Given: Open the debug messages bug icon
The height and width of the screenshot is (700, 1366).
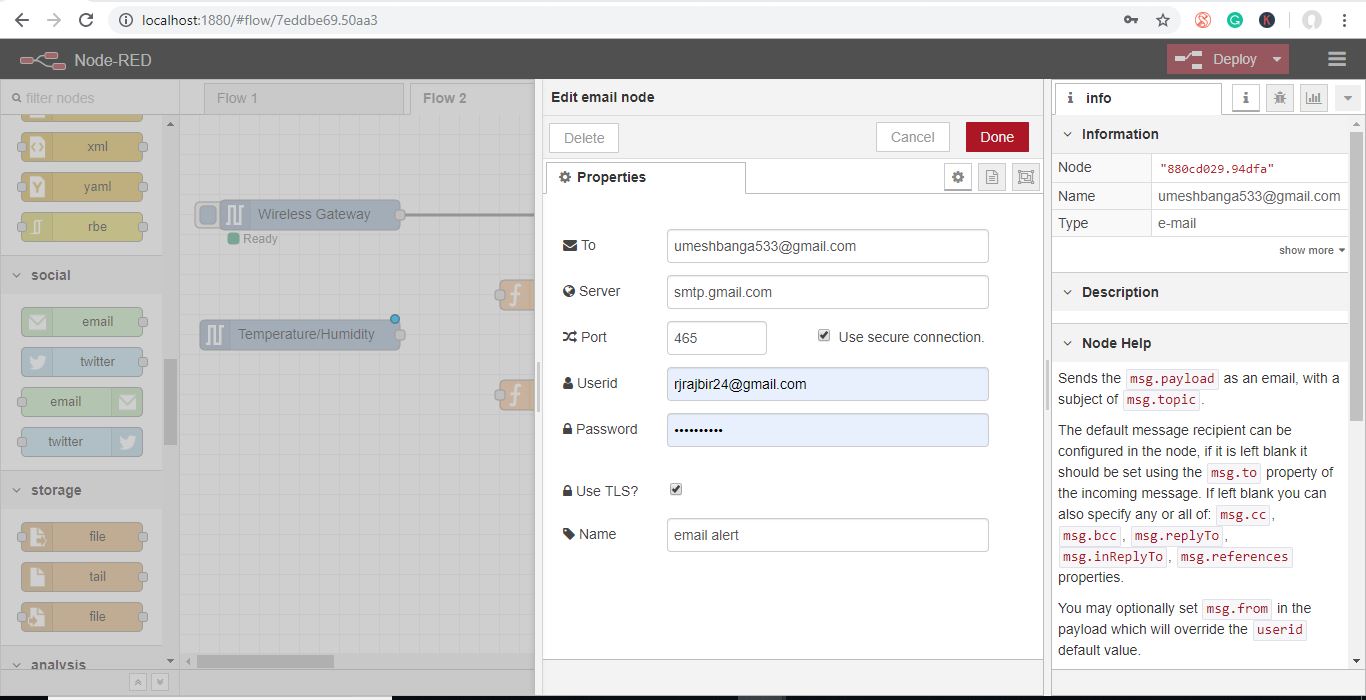Looking at the screenshot, I should point(1279,98).
